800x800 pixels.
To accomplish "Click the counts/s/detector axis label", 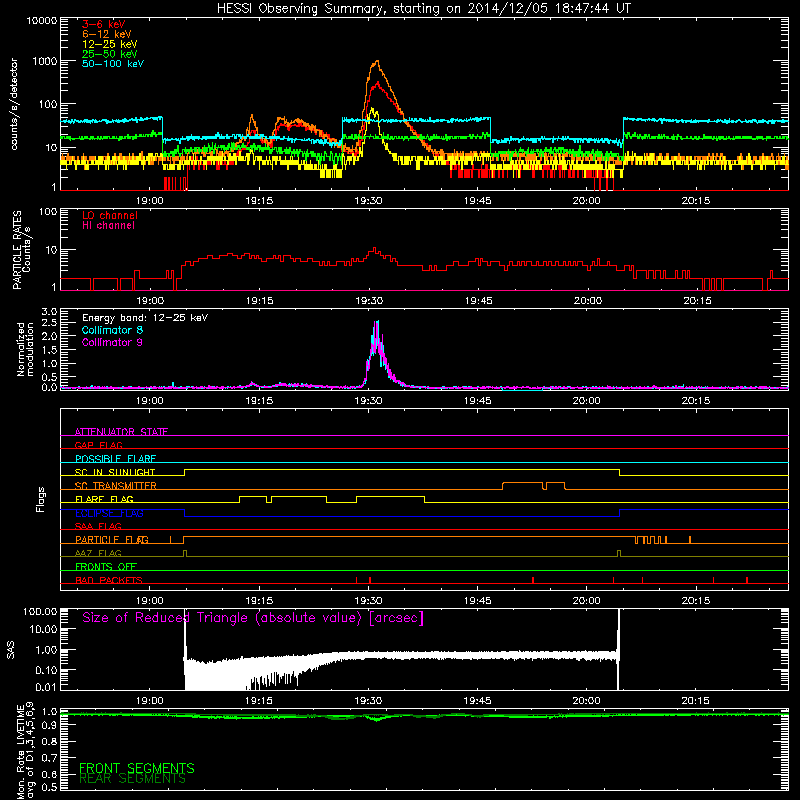I will [x=14, y=104].
